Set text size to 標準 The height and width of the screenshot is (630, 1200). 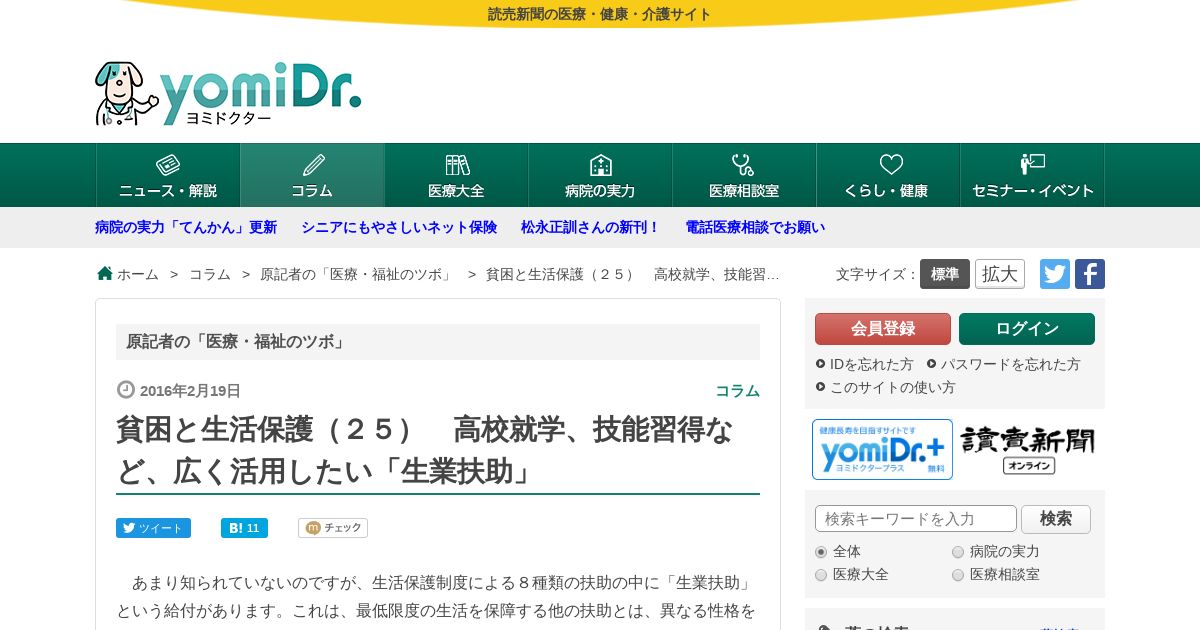[945, 274]
